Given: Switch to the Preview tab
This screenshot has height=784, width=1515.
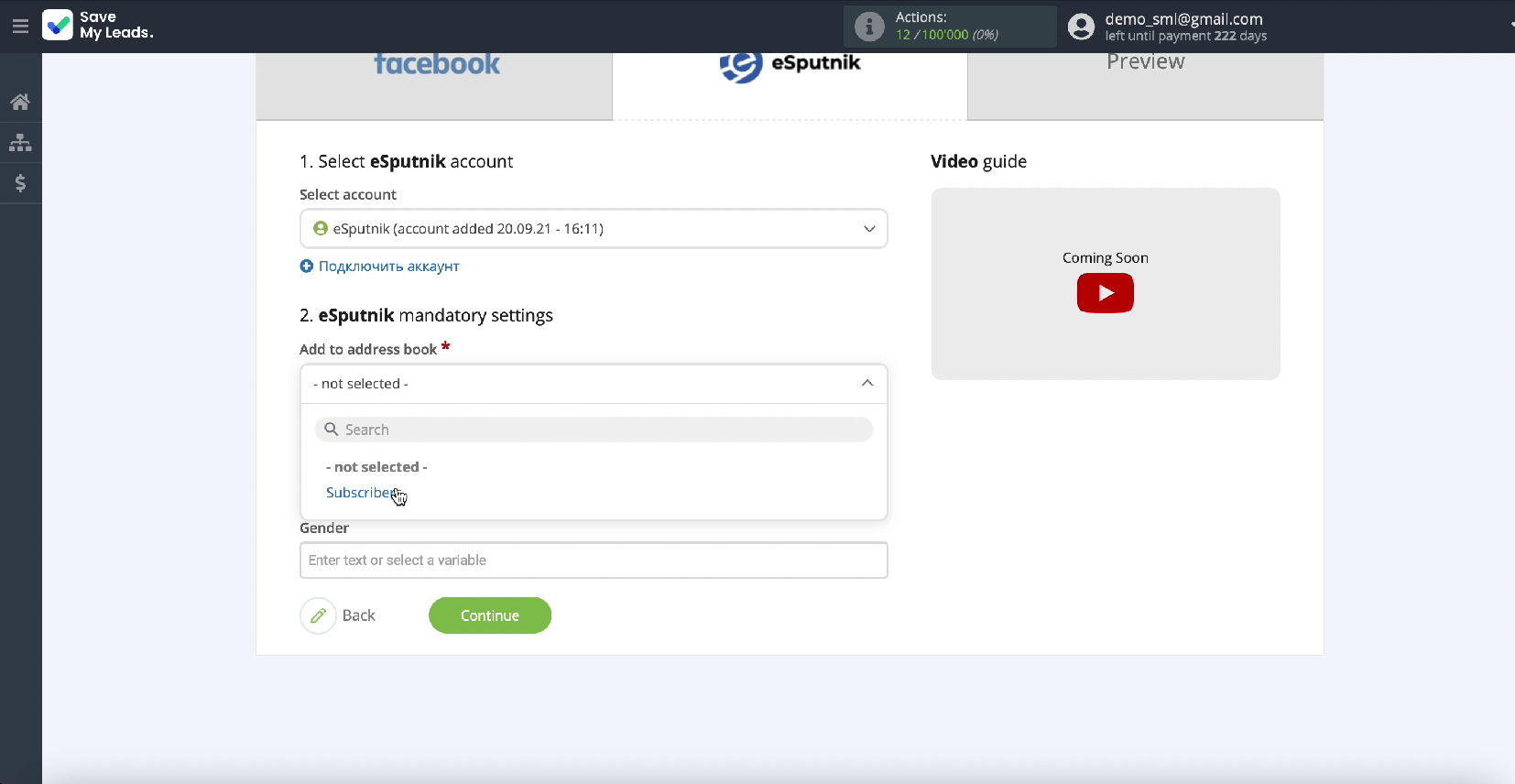Looking at the screenshot, I should point(1145,86).
